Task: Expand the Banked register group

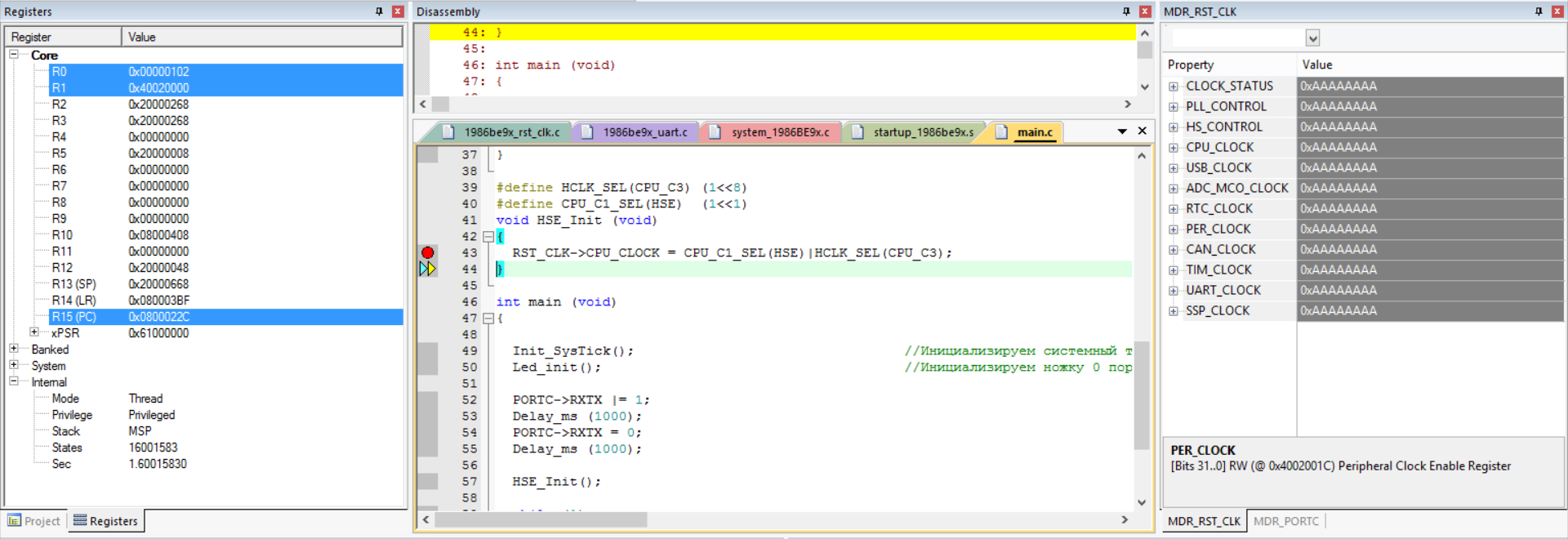Action: click(x=14, y=348)
